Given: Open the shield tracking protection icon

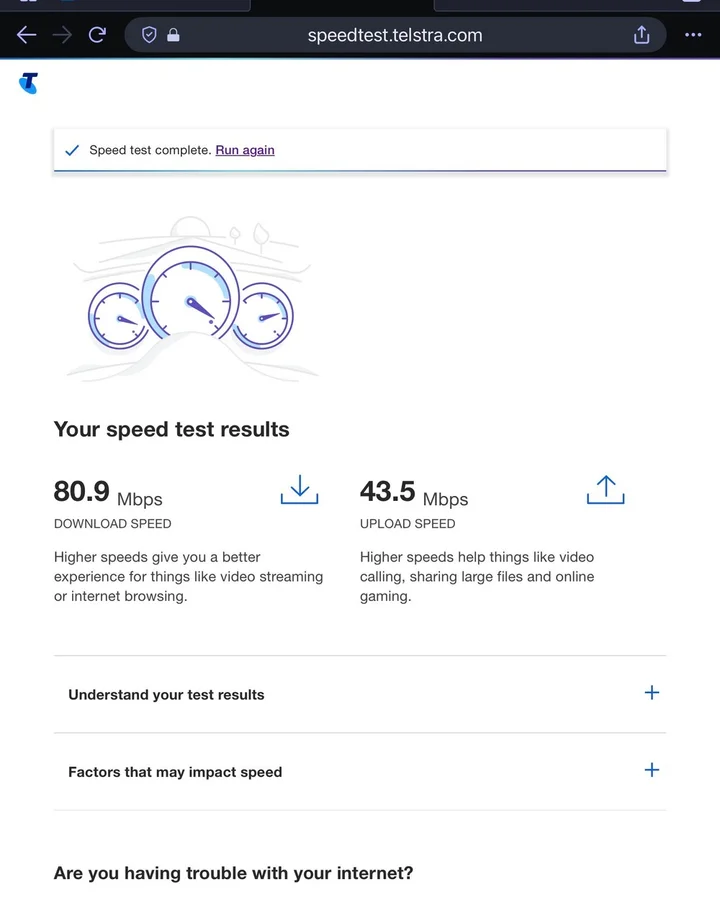Looking at the screenshot, I should (x=149, y=35).
